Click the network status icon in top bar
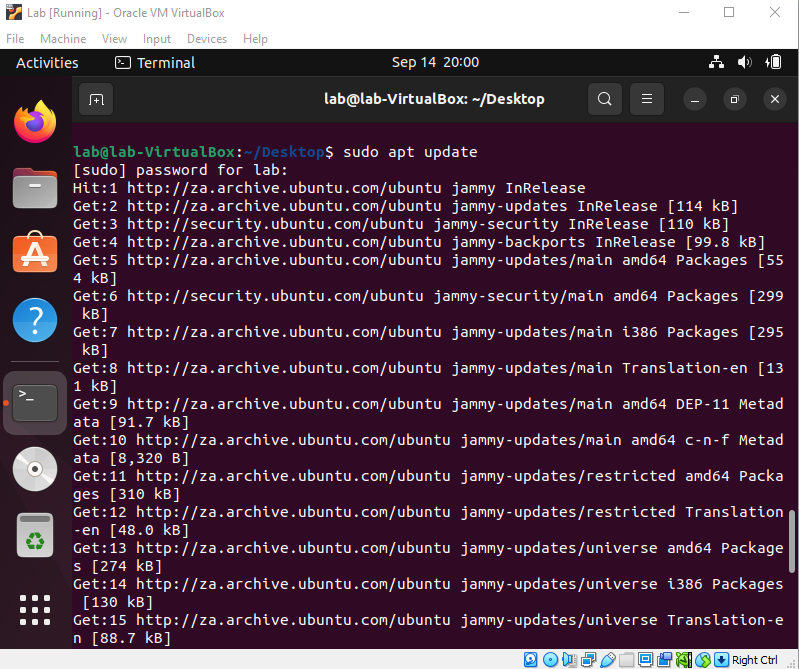 [x=716, y=62]
